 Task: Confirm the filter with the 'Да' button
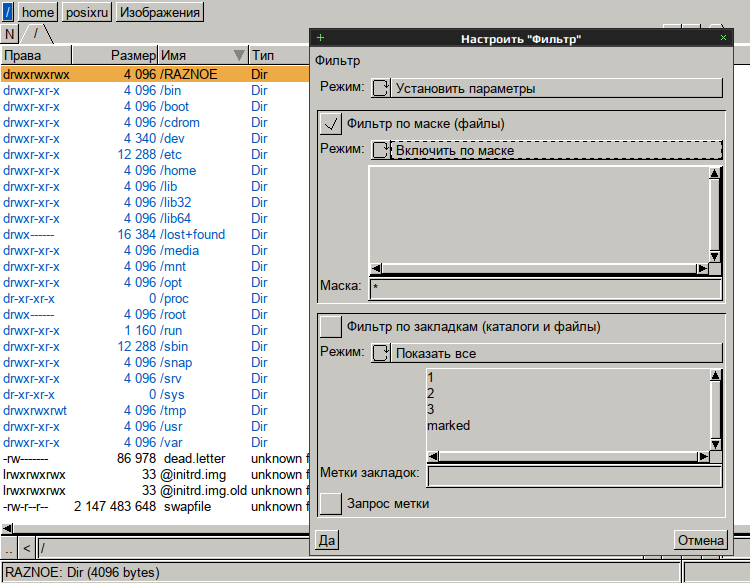coord(326,540)
